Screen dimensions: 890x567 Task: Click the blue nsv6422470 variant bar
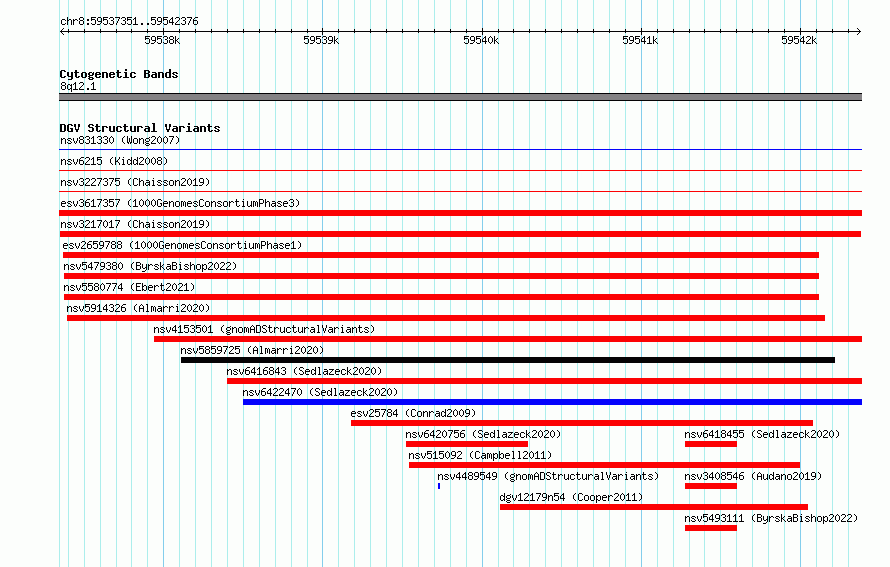click(552, 402)
